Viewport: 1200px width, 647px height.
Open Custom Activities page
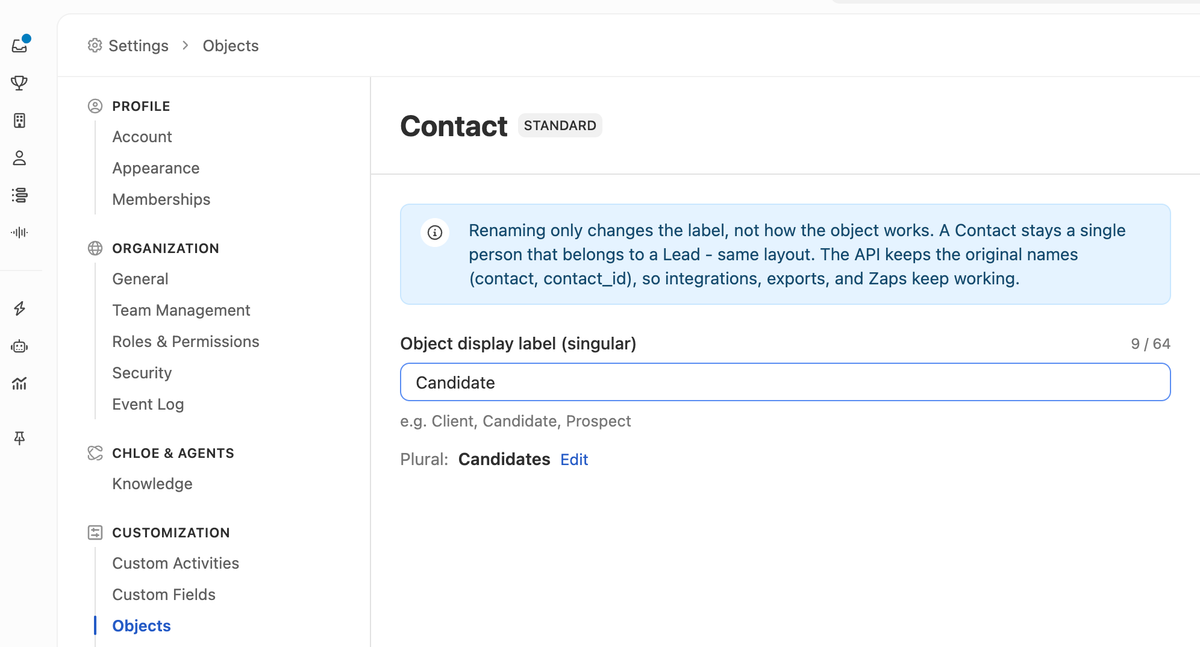tap(176, 563)
